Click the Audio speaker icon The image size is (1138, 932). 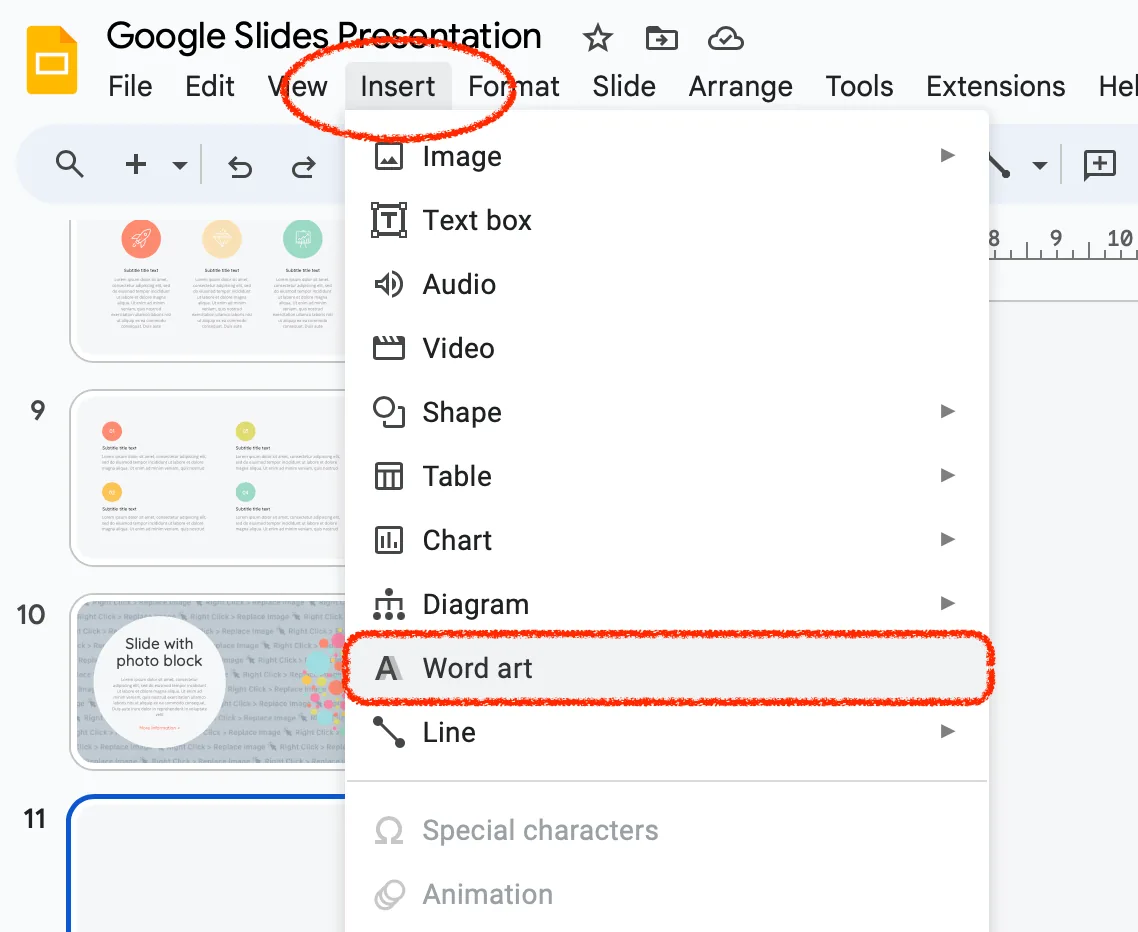[x=389, y=284]
